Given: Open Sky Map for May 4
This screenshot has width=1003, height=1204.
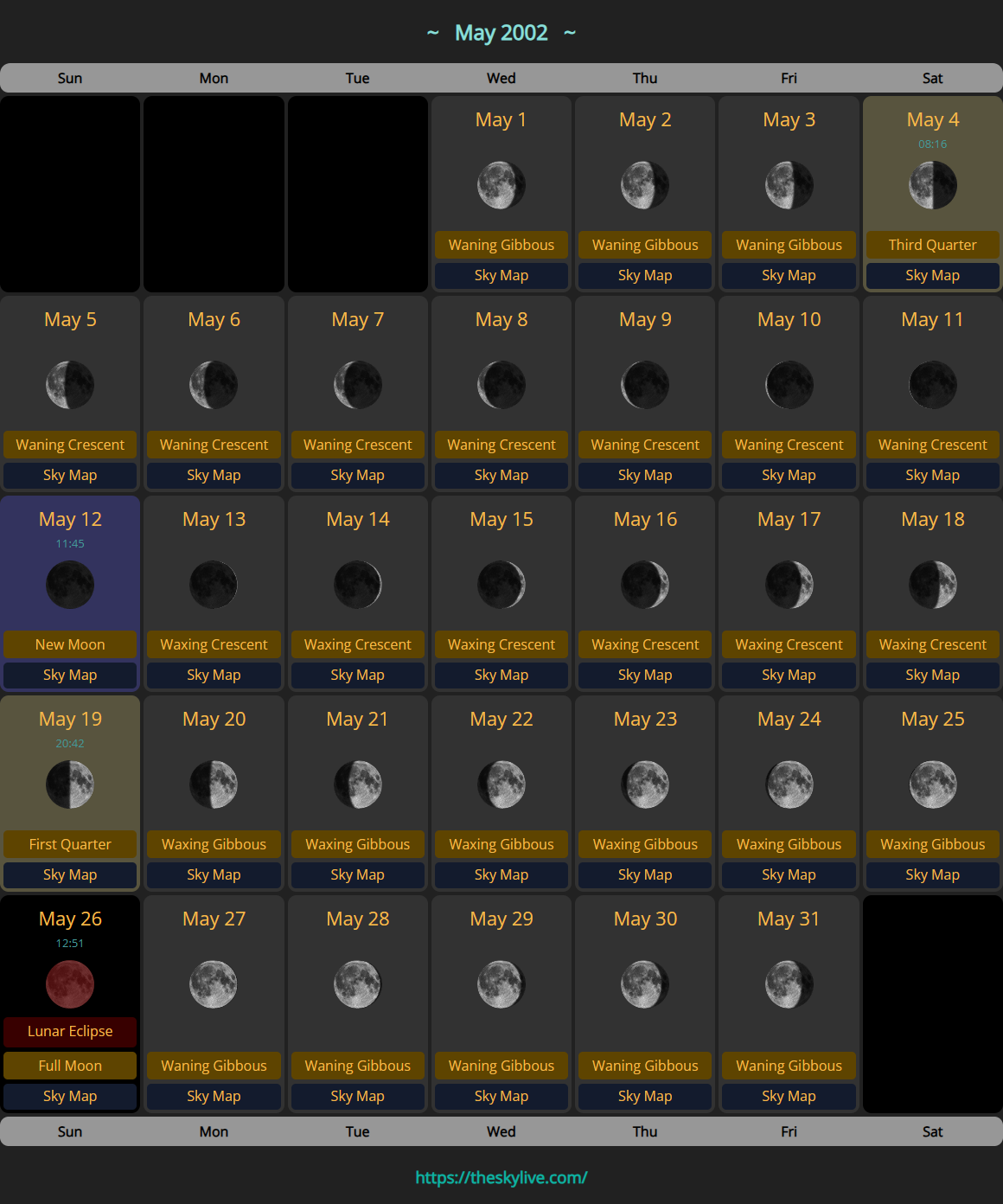Looking at the screenshot, I should click(932, 275).
